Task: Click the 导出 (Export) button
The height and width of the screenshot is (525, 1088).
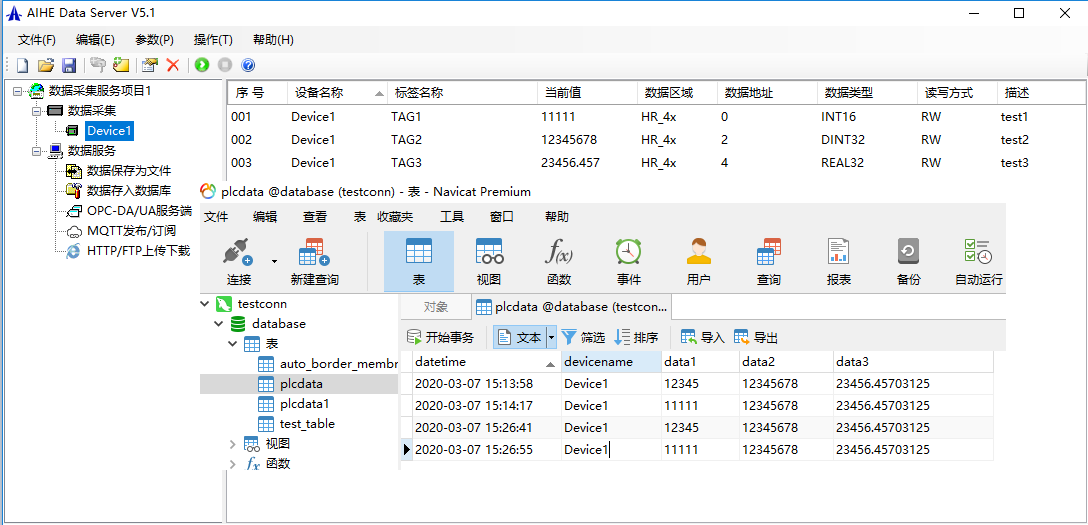Action: click(756, 338)
